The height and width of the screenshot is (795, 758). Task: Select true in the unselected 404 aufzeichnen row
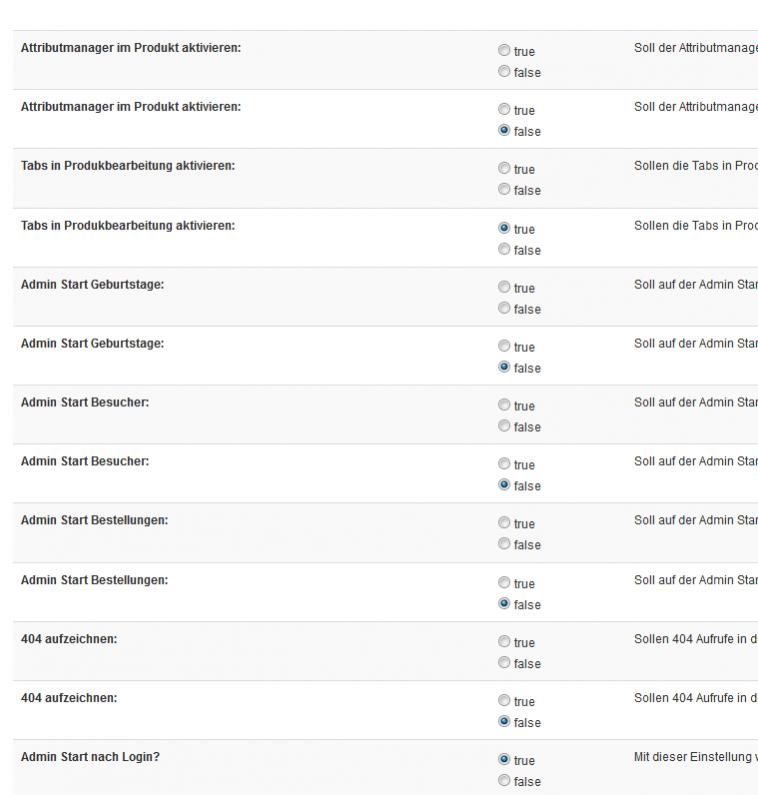click(504, 642)
